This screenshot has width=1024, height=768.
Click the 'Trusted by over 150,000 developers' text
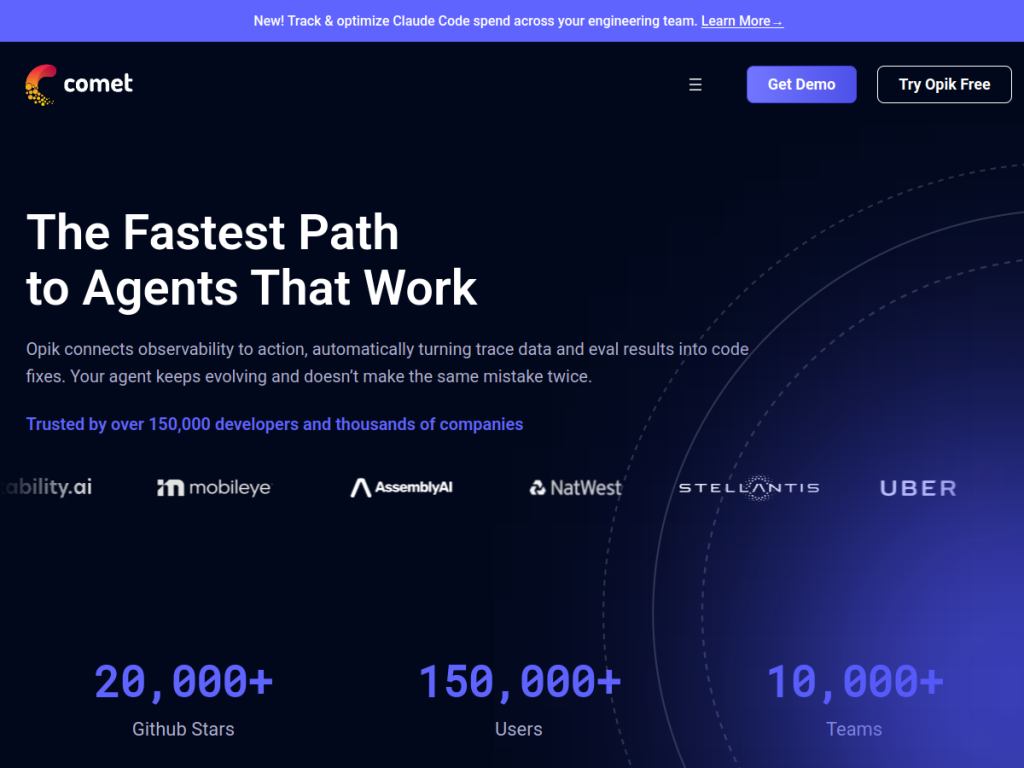point(274,424)
